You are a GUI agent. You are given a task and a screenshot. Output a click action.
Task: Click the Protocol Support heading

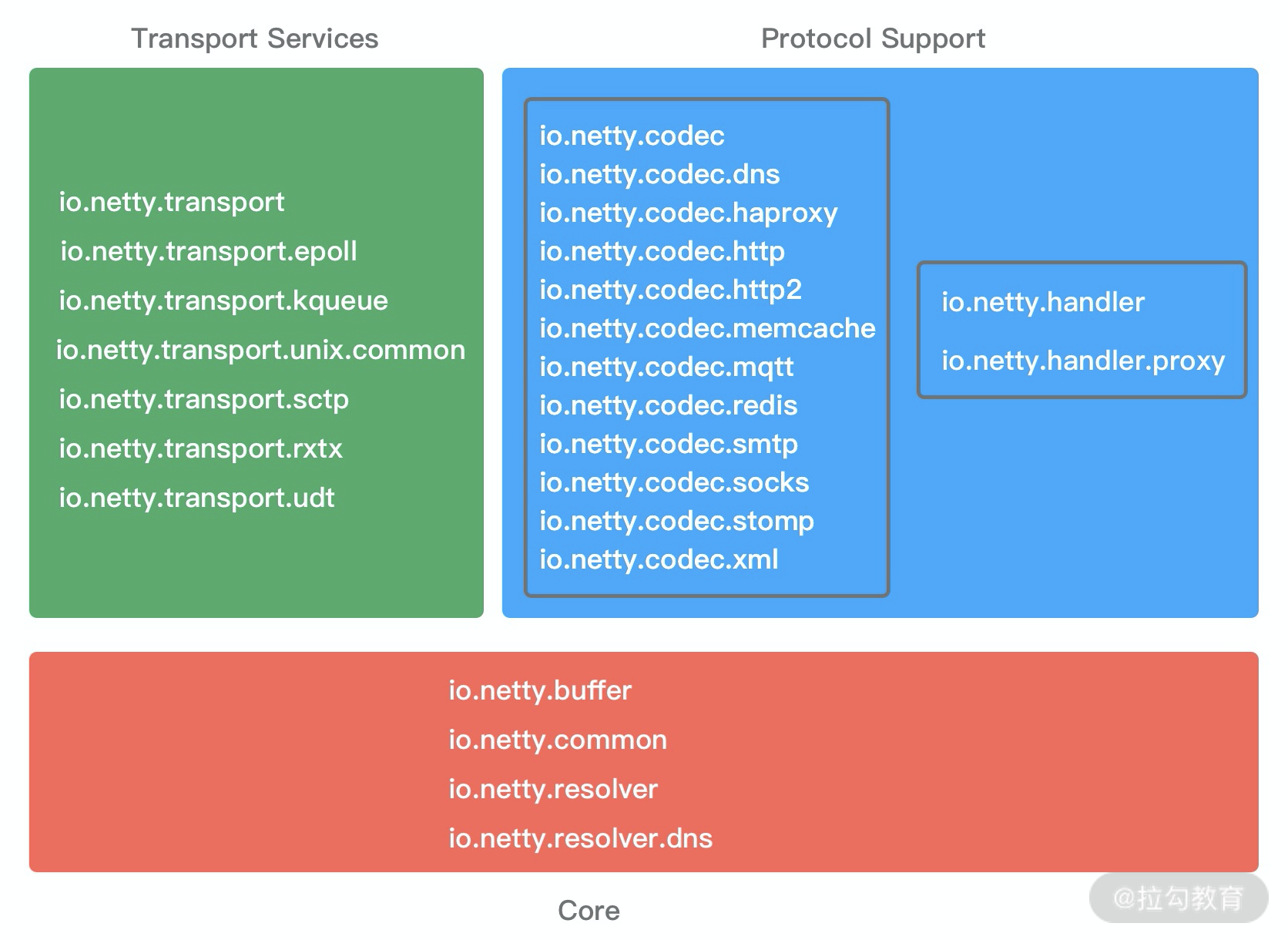click(873, 39)
